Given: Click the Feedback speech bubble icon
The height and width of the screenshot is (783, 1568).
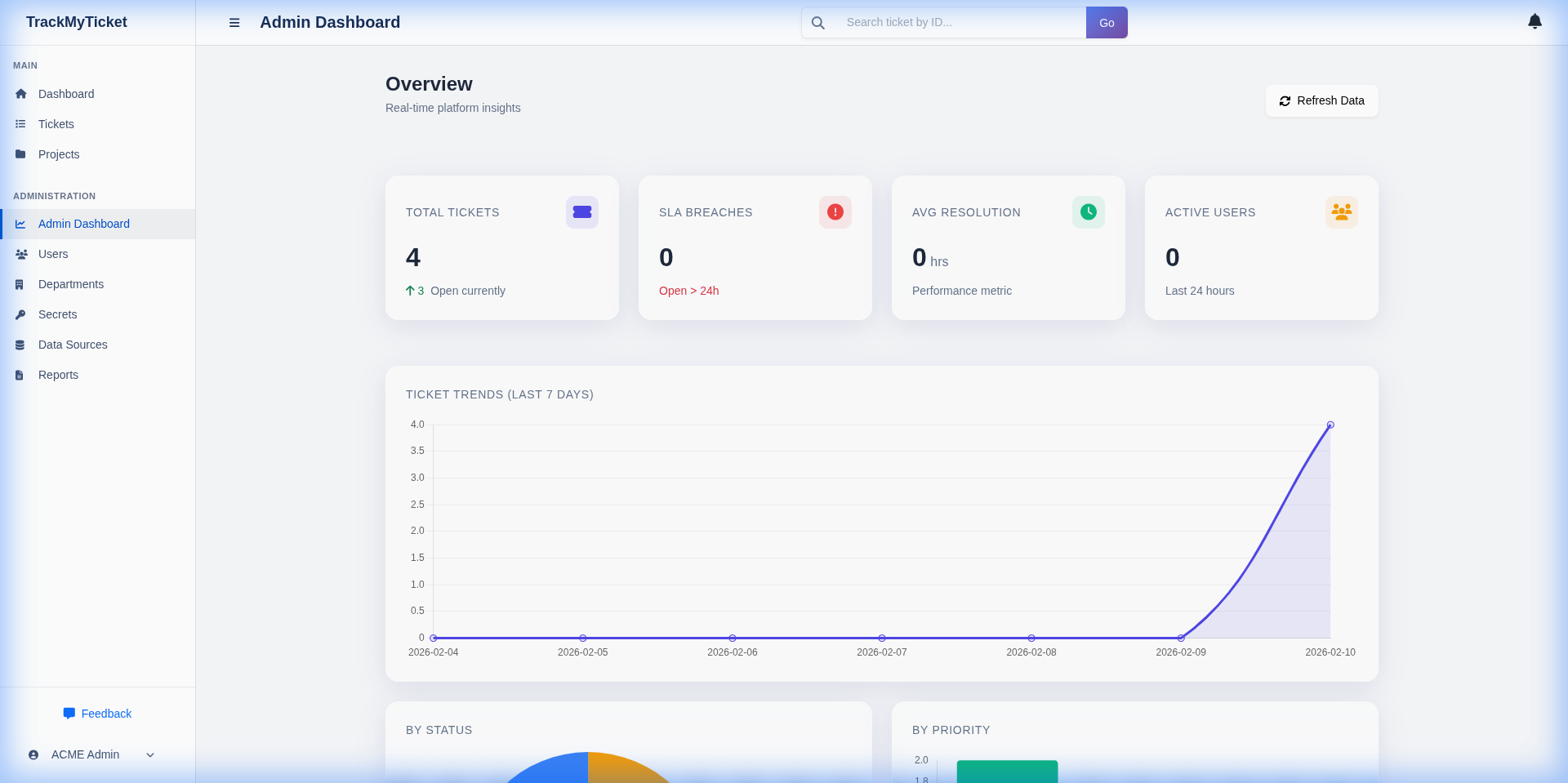Looking at the screenshot, I should tap(69, 714).
